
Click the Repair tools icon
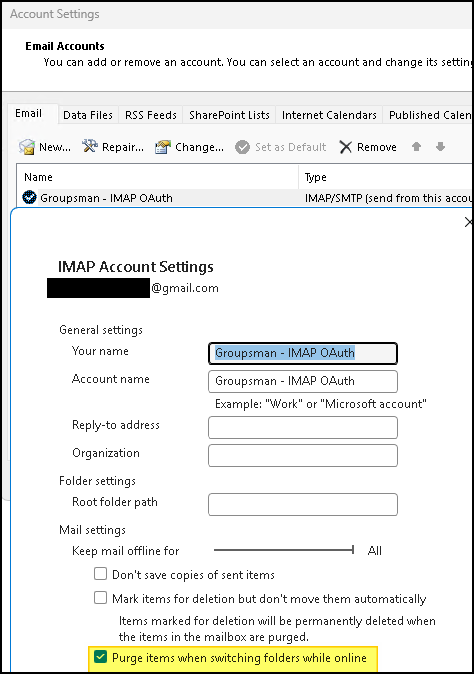(x=90, y=147)
